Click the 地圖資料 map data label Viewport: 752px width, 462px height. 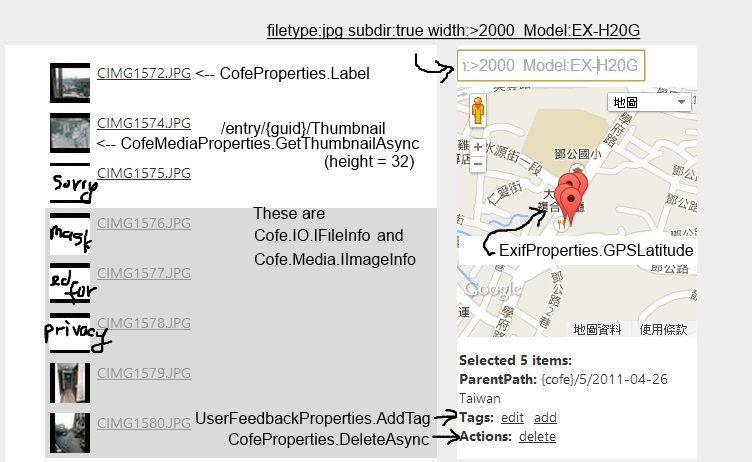coord(597,330)
